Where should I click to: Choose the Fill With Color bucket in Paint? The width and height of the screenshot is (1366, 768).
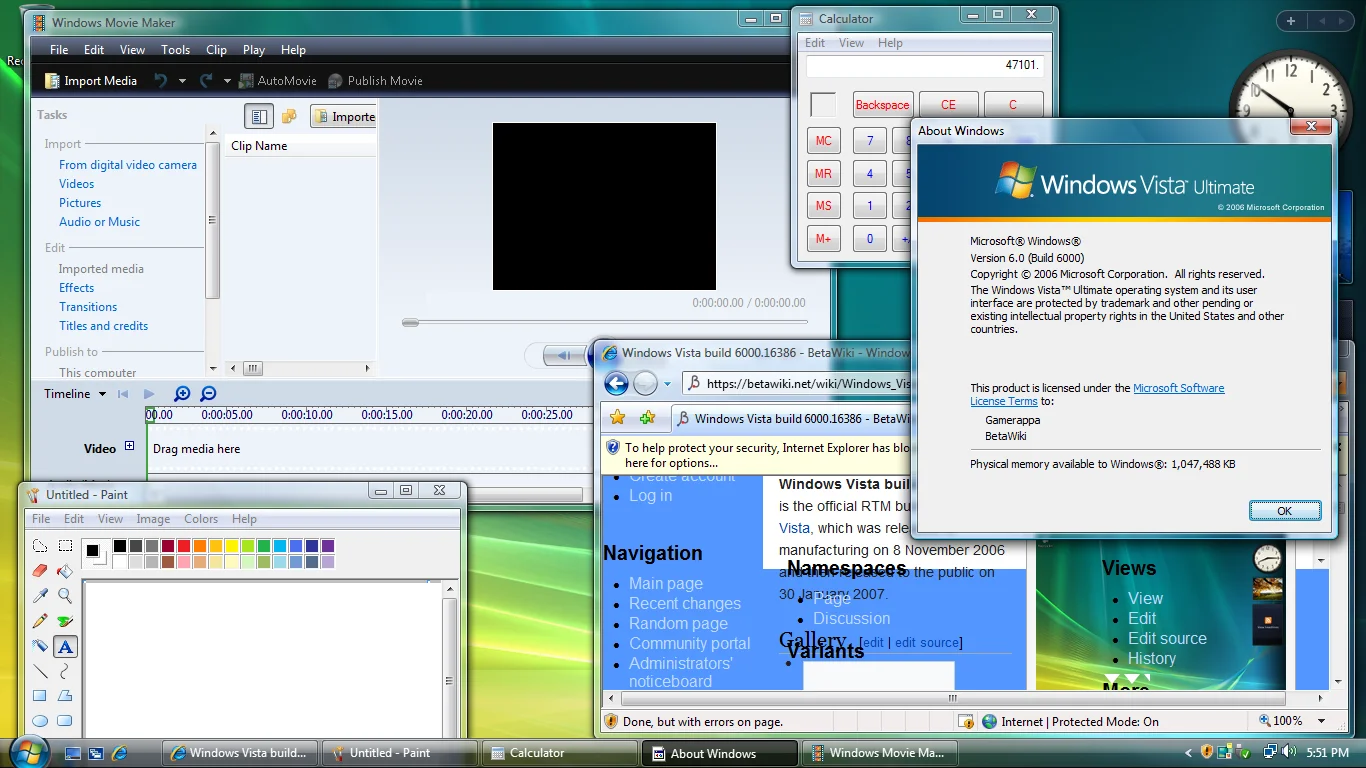coord(65,571)
